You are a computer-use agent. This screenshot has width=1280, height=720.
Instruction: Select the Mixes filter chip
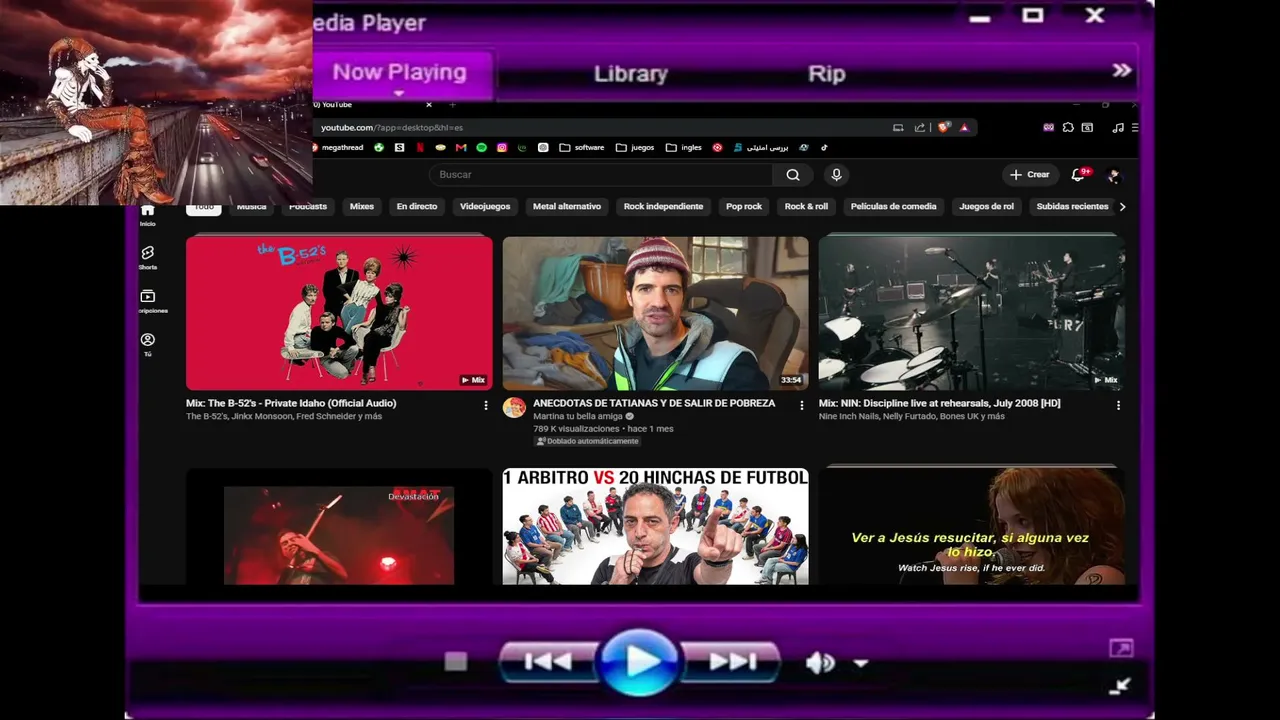point(362,207)
